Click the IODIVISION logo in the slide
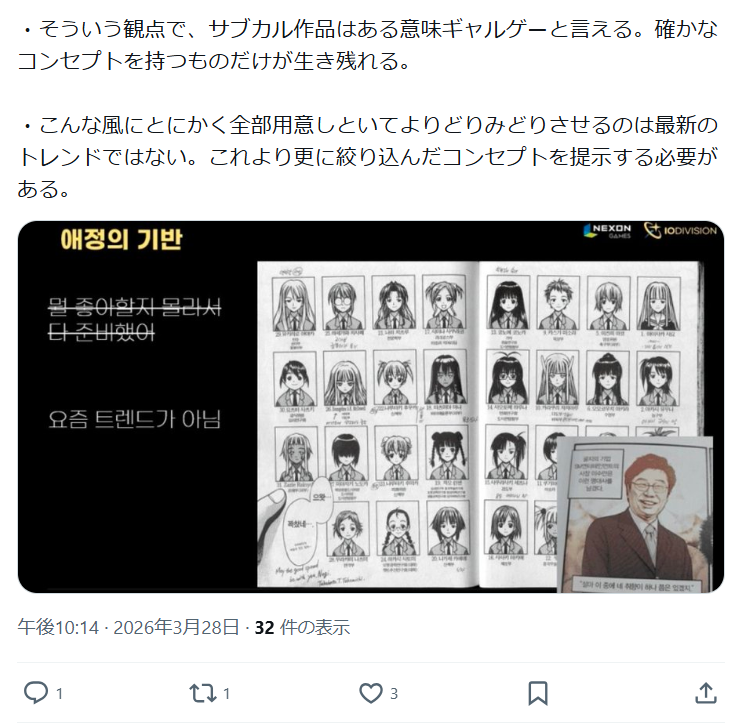The width and height of the screenshot is (740, 724). pos(680,231)
